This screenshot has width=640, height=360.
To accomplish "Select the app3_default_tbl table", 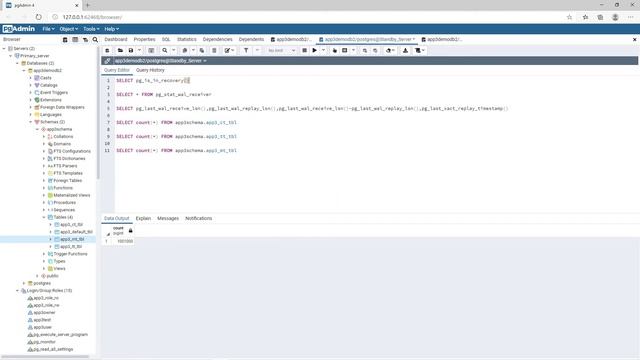I will click(76, 232).
